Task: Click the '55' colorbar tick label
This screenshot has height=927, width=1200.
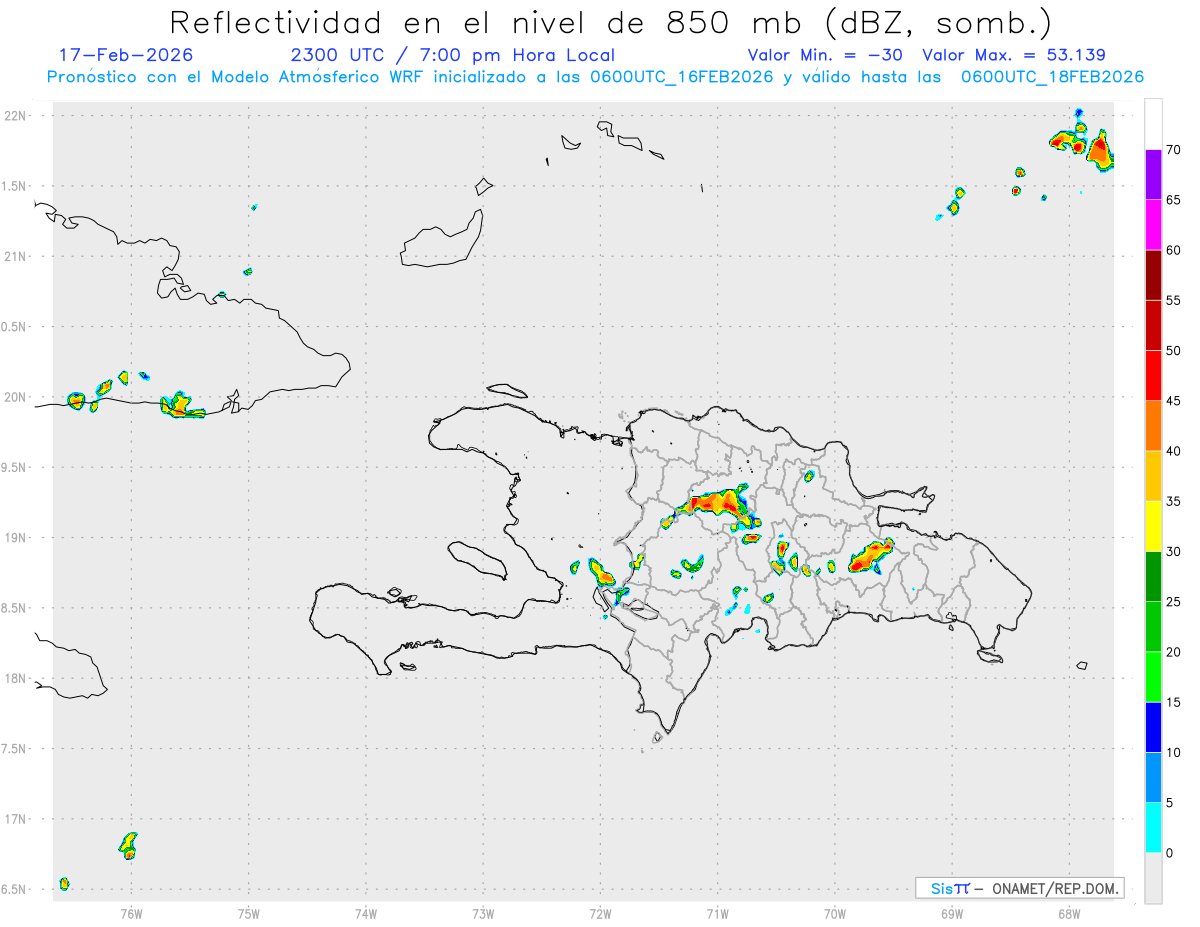Action: [x=1173, y=300]
